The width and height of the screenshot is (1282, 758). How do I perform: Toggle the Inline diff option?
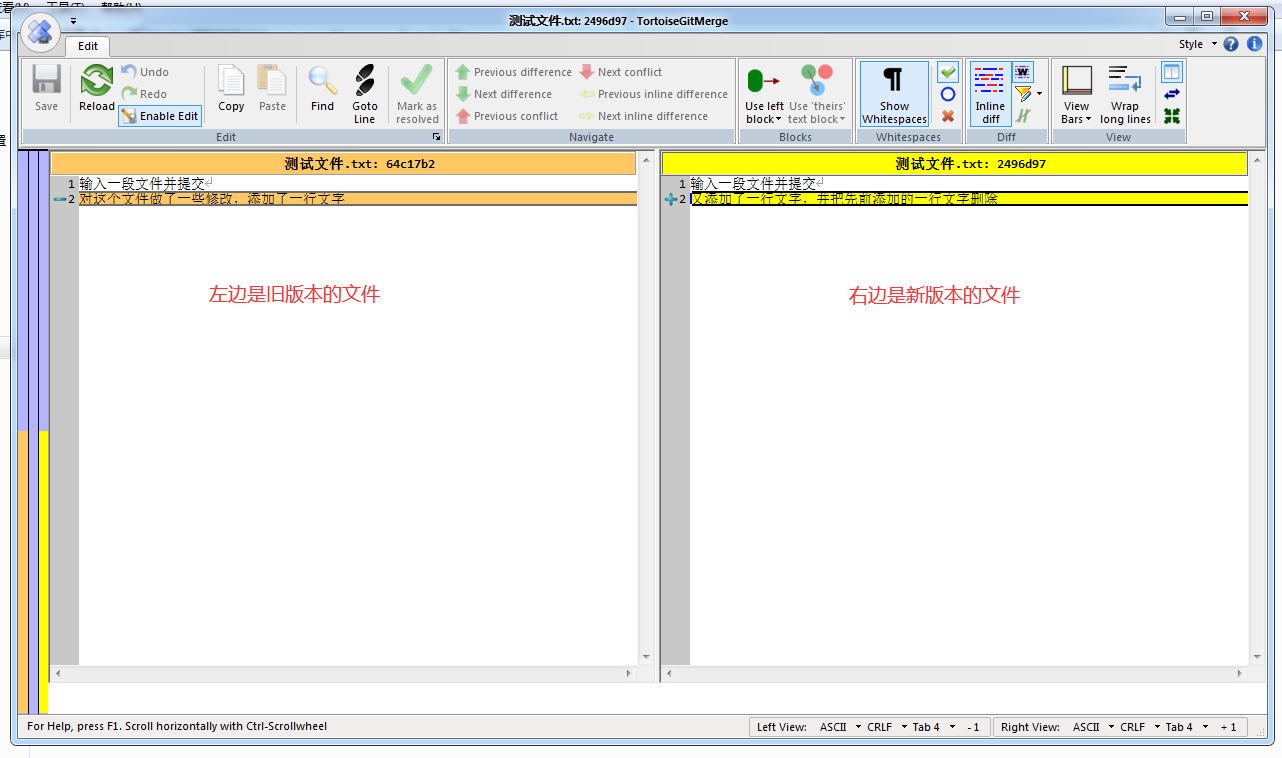point(990,94)
